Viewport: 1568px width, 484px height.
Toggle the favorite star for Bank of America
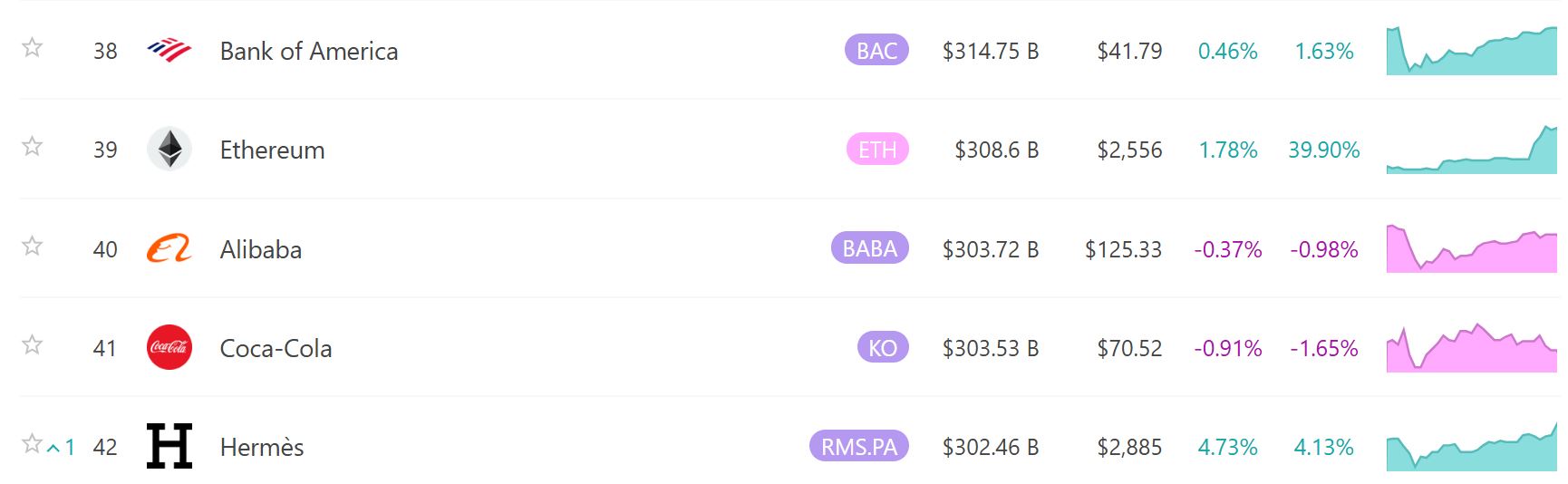(33, 47)
